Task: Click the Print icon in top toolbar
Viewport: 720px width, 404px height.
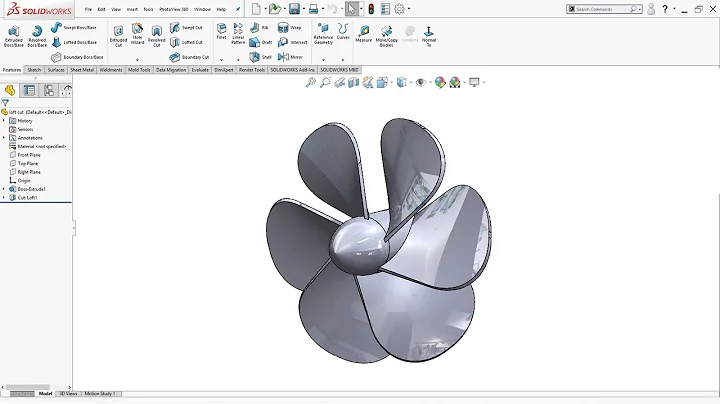Action: 314,9
